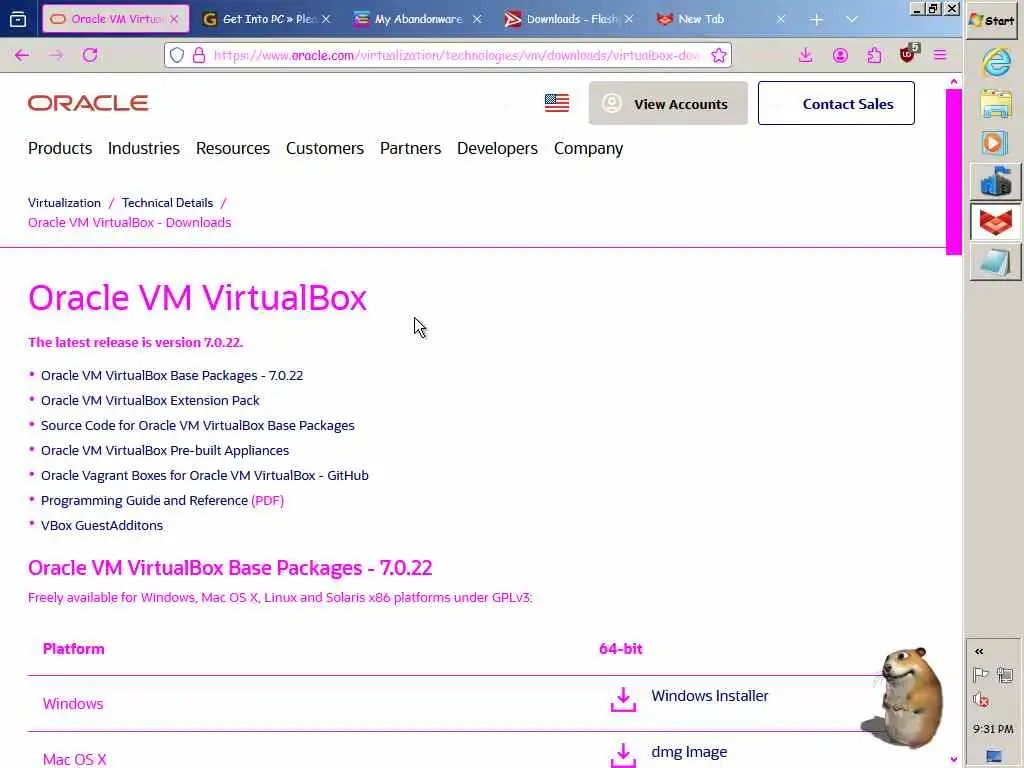Open the Windows Explorer folder taskbar icon
The image size is (1024, 768).
[x=995, y=104]
